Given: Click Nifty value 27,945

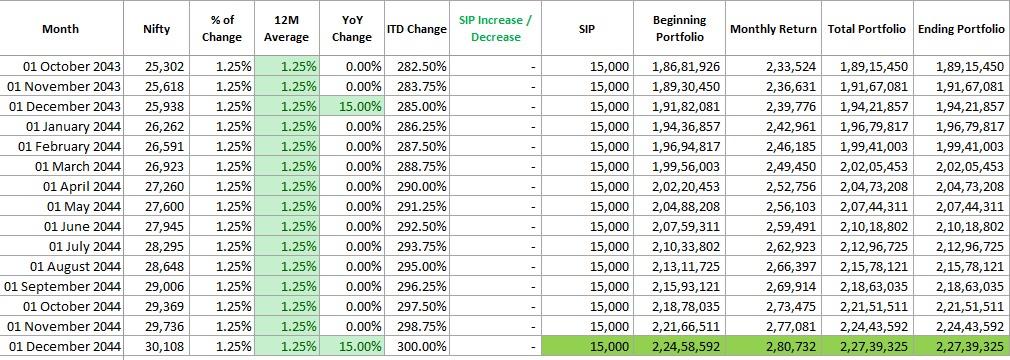Looking at the screenshot, I should click(157, 226).
